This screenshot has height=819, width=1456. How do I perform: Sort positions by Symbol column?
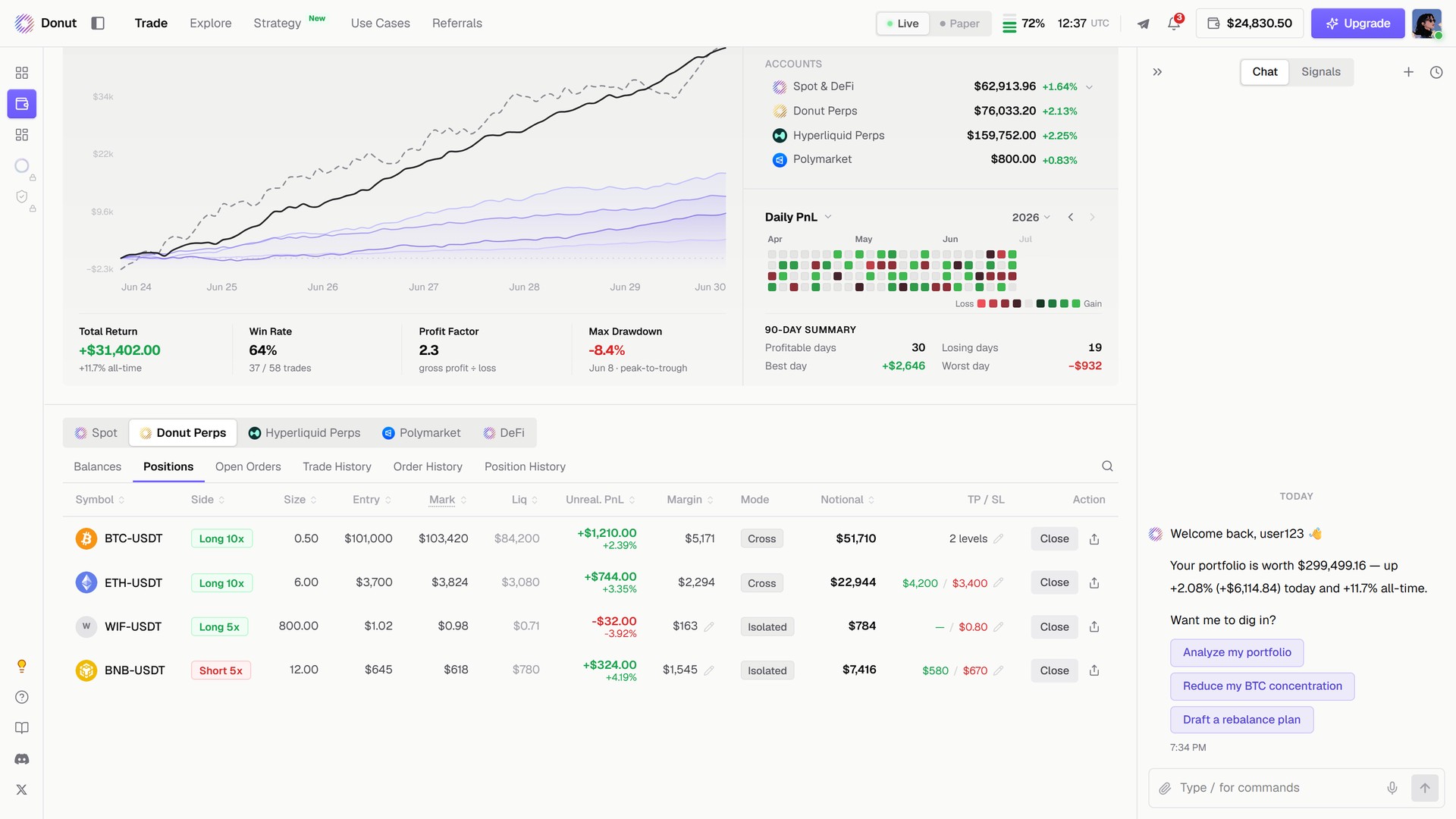coord(100,500)
